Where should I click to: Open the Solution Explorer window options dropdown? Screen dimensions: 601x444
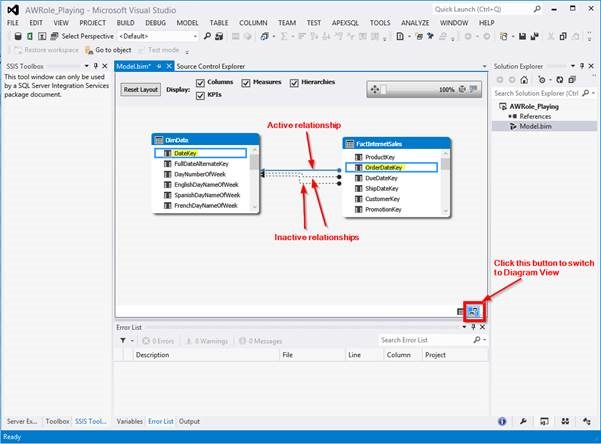[573, 66]
